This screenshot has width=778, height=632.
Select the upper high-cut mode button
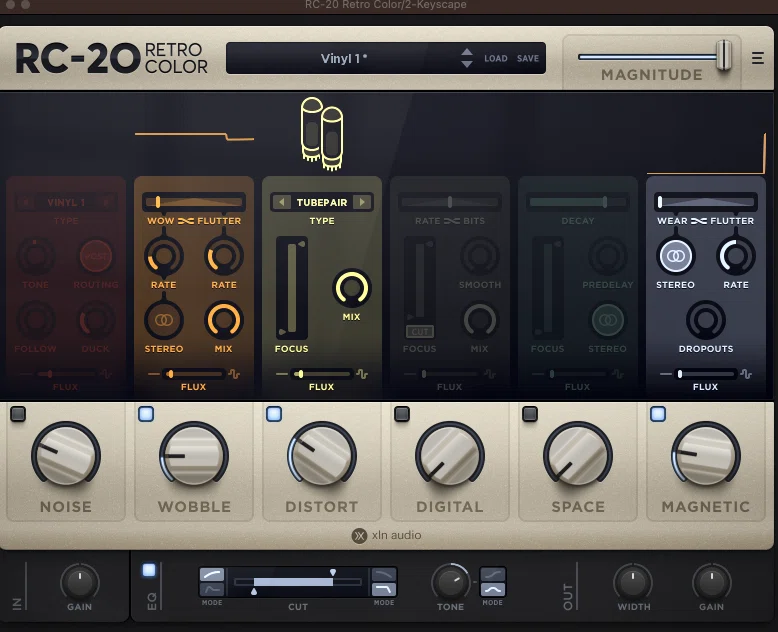click(x=384, y=574)
